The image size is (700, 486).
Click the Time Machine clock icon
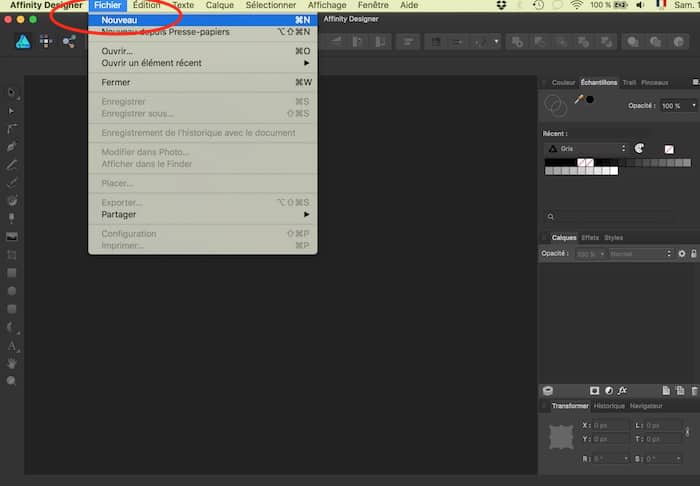[x=538, y=5]
